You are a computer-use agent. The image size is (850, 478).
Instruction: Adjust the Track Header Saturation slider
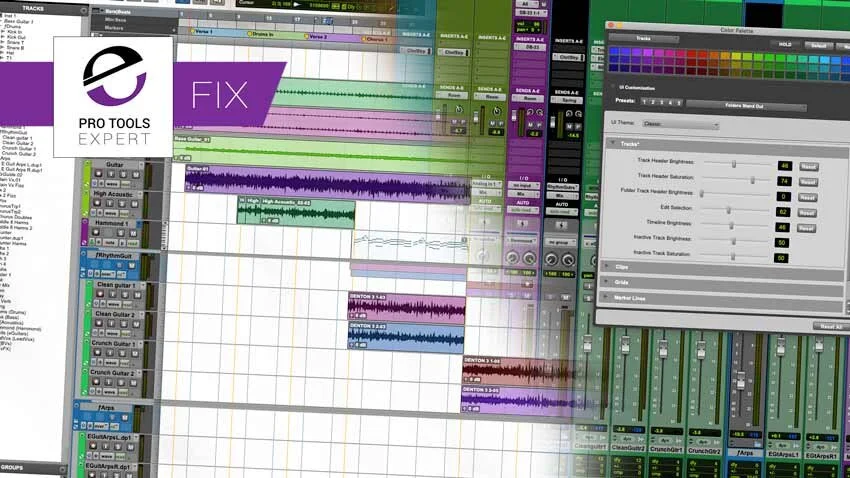click(752, 180)
